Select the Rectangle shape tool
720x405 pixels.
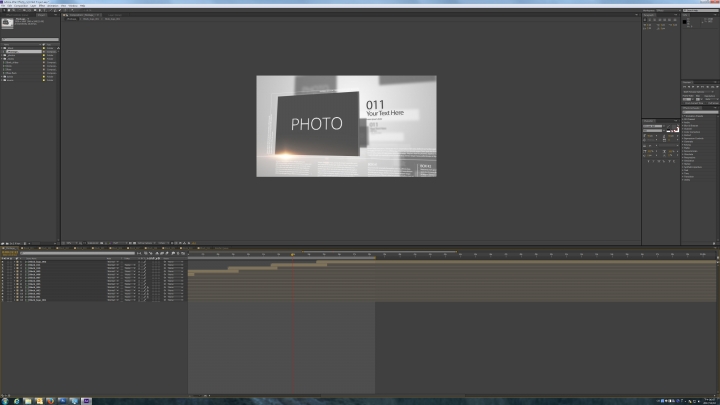point(35,10)
